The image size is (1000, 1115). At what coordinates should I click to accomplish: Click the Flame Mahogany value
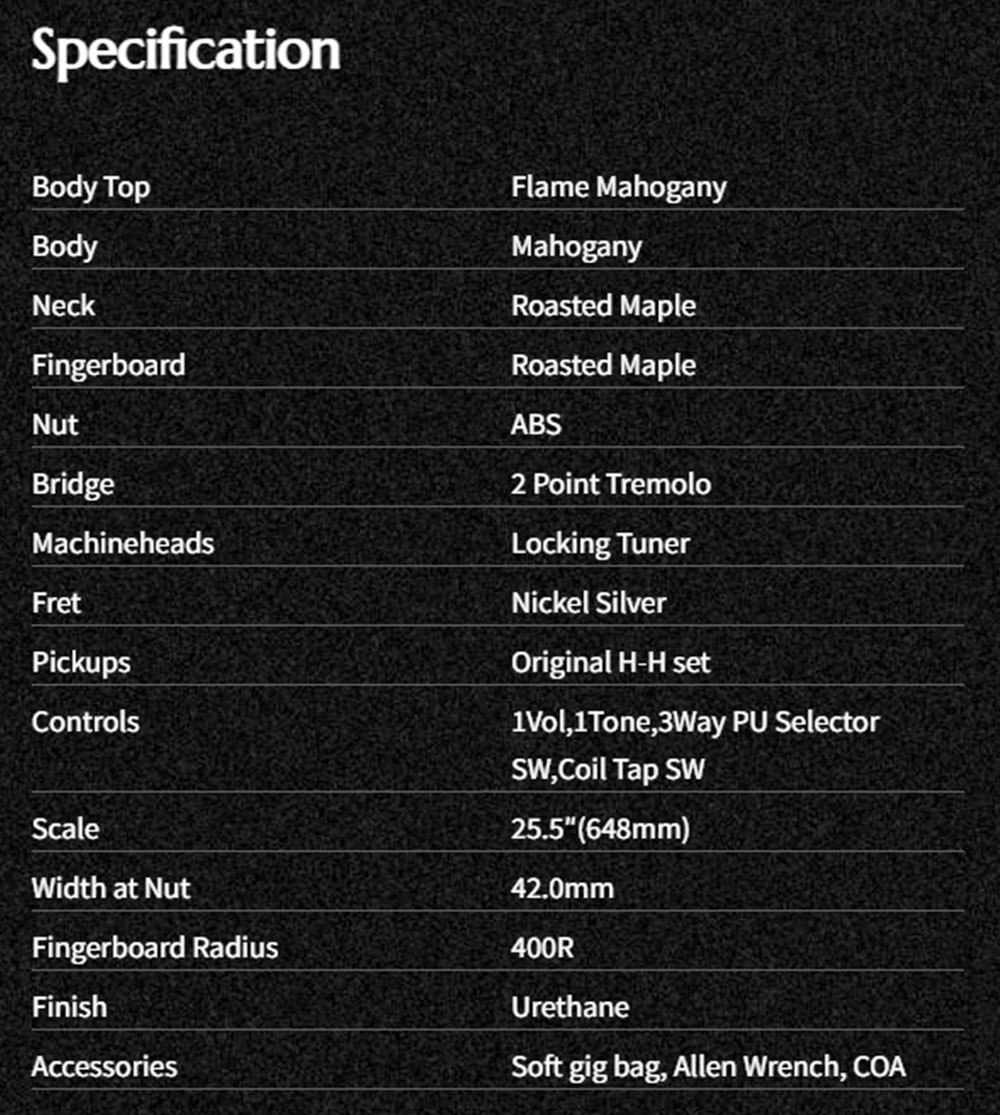tap(619, 188)
